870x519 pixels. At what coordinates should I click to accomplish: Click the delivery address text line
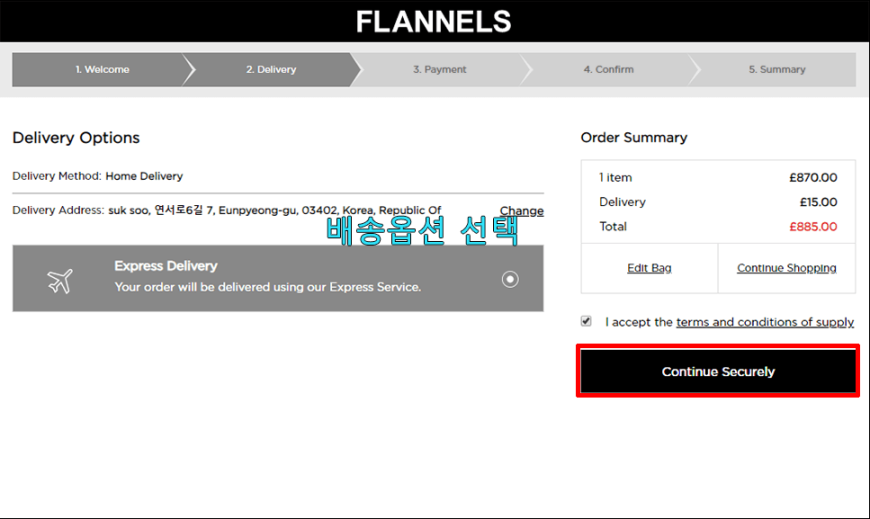(x=274, y=211)
